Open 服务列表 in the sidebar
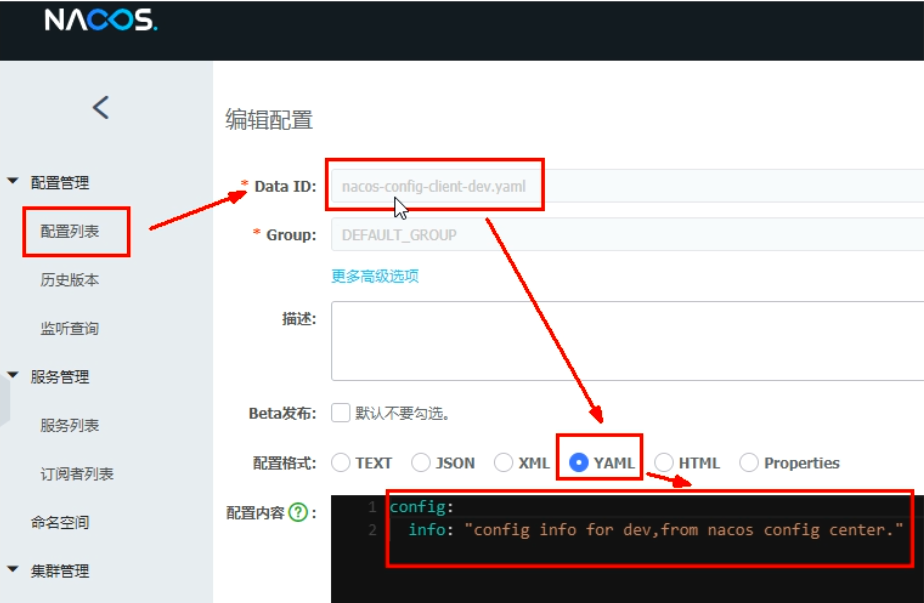The image size is (924, 603). [x=70, y=425]
